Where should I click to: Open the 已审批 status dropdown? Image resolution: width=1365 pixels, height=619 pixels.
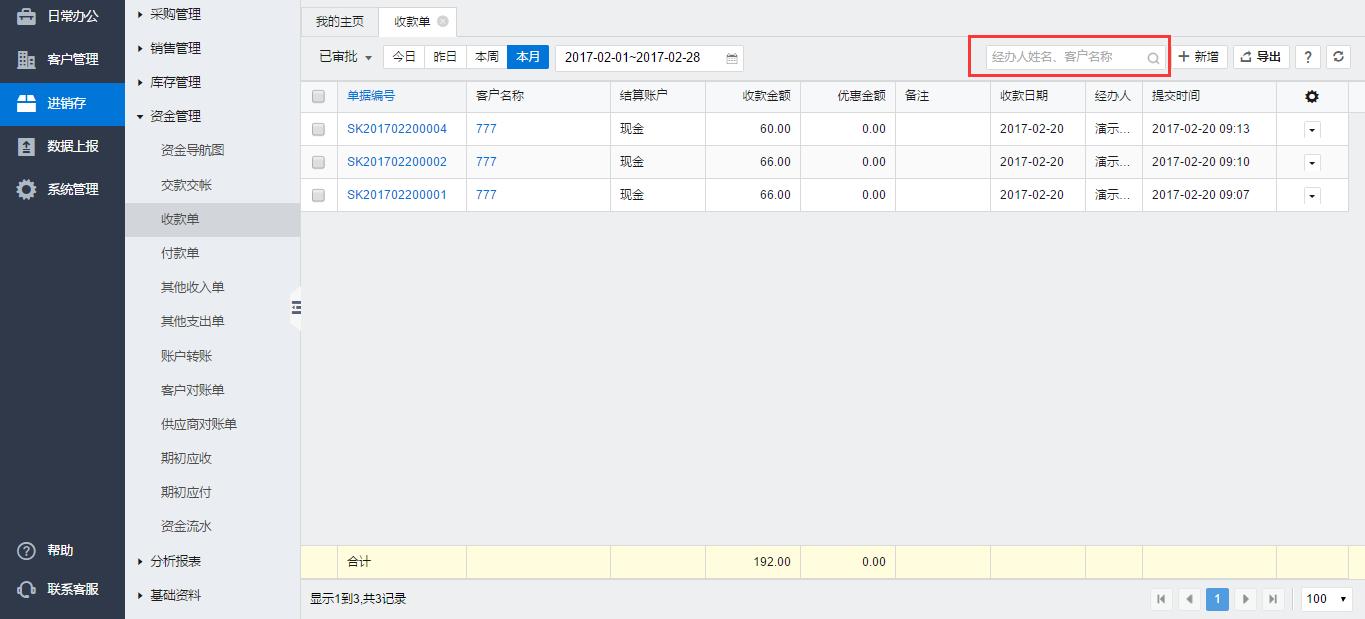345,57
